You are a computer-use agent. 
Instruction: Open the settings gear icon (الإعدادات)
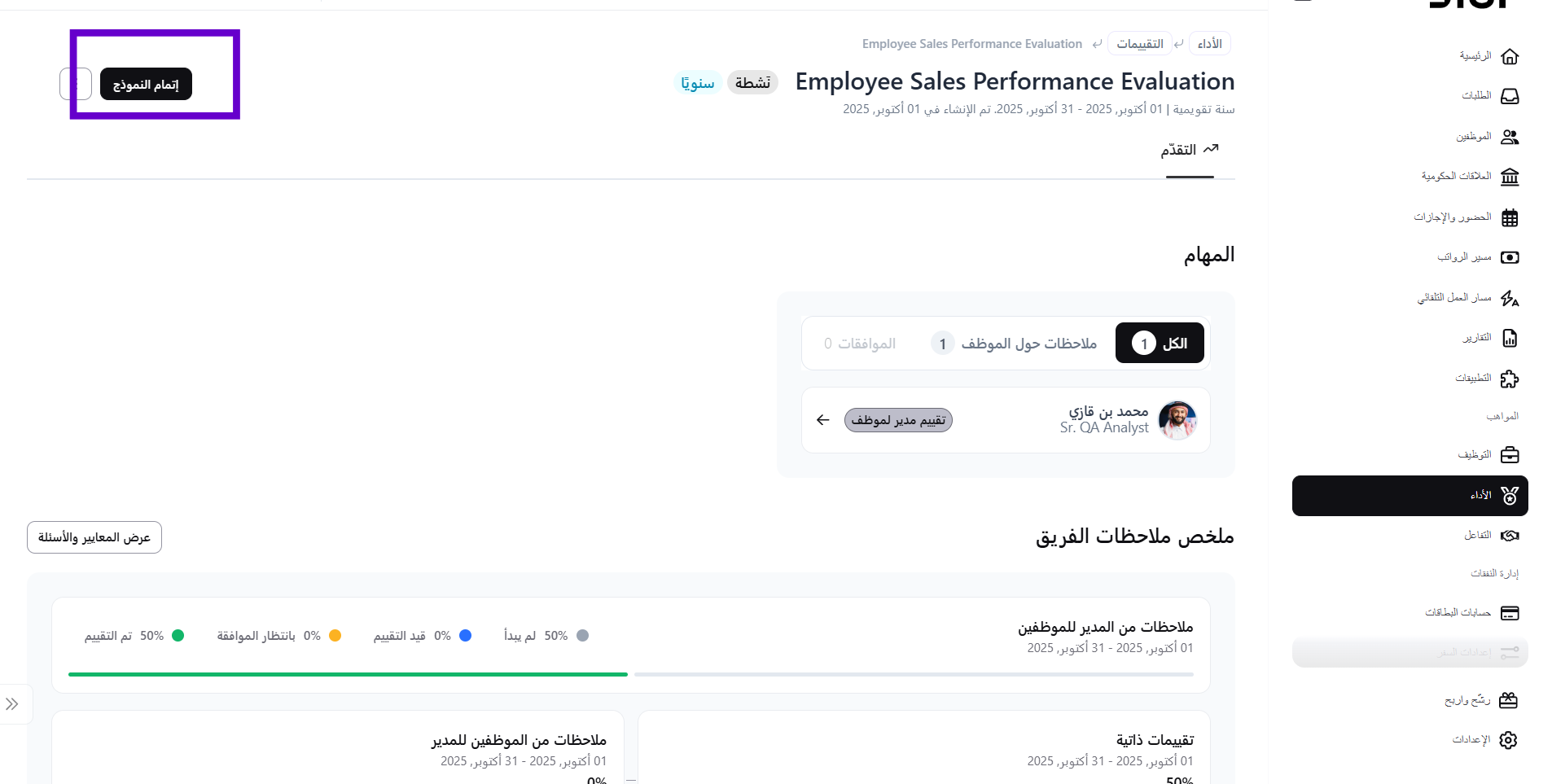click(1508, 740)
